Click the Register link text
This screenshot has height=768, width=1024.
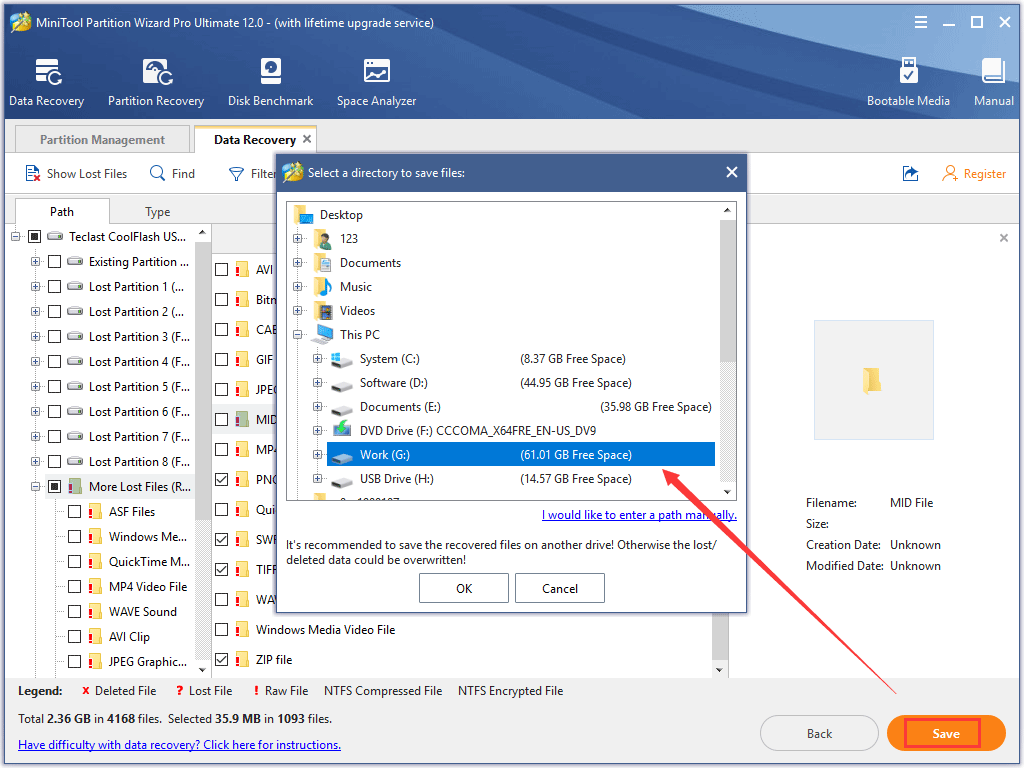(x=985, y=174)
